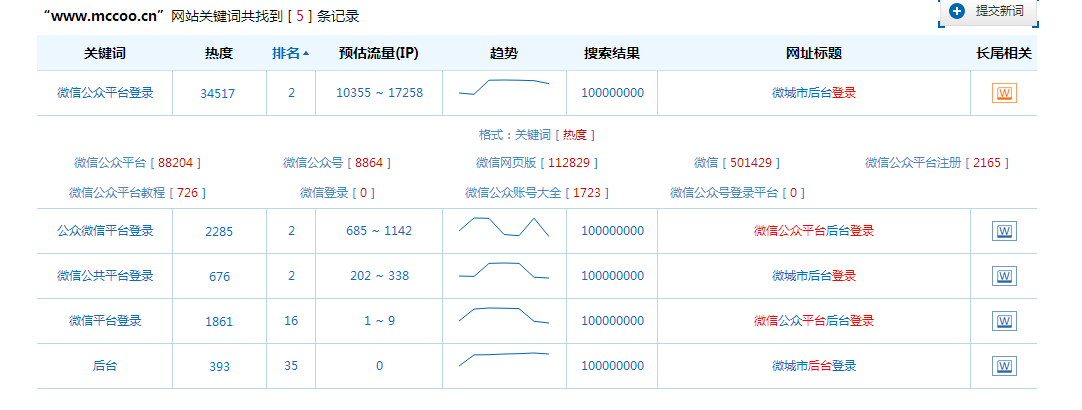The width and height of the screenshot is (1082, 410).
Task: Click traffic estimate 10355 ~ 17258
Action: pyautogui.click(x=379, y=92)
